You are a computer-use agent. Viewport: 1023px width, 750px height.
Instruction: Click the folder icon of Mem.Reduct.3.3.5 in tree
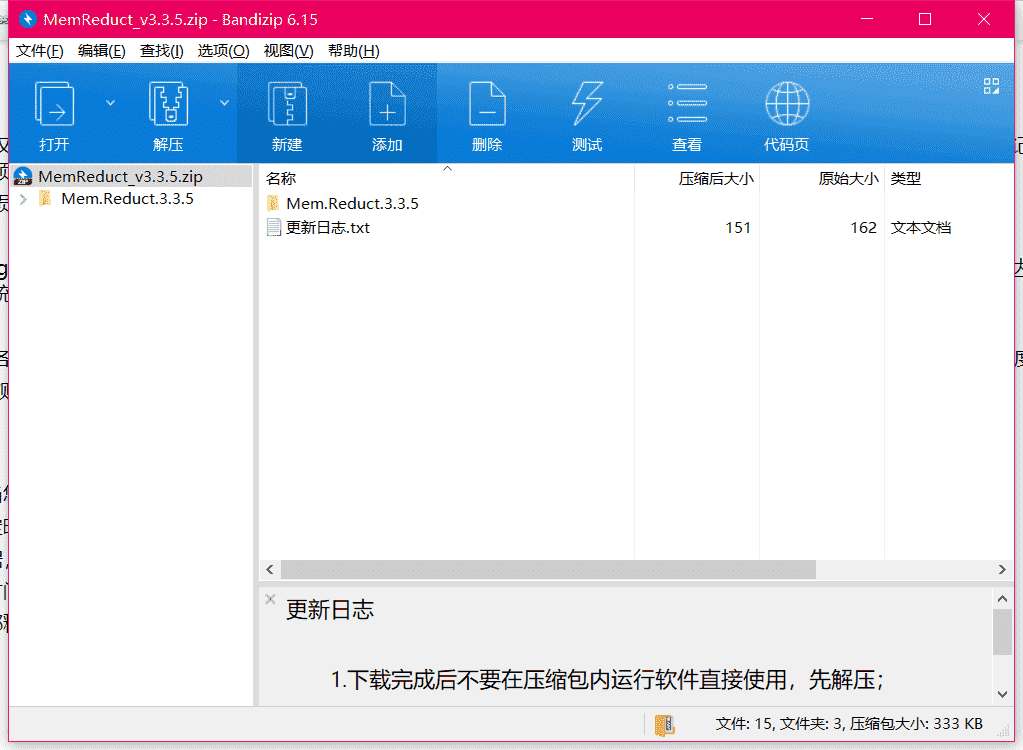coord(45,198)
